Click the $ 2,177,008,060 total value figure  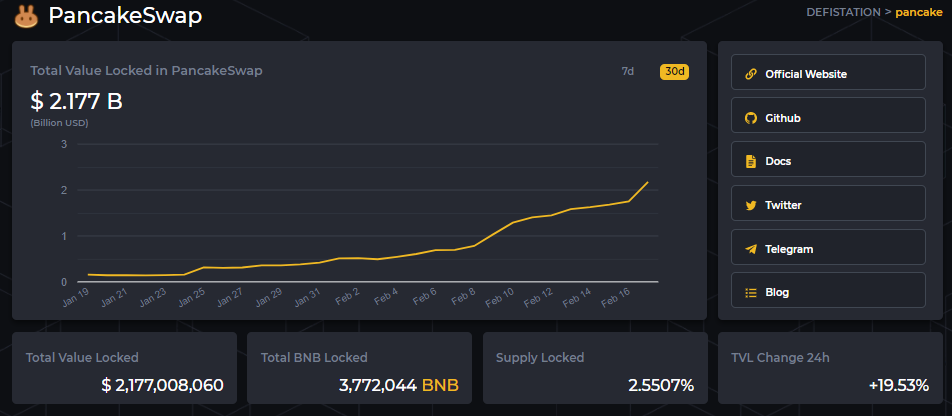pyautogui.click(x=162, y=385)
